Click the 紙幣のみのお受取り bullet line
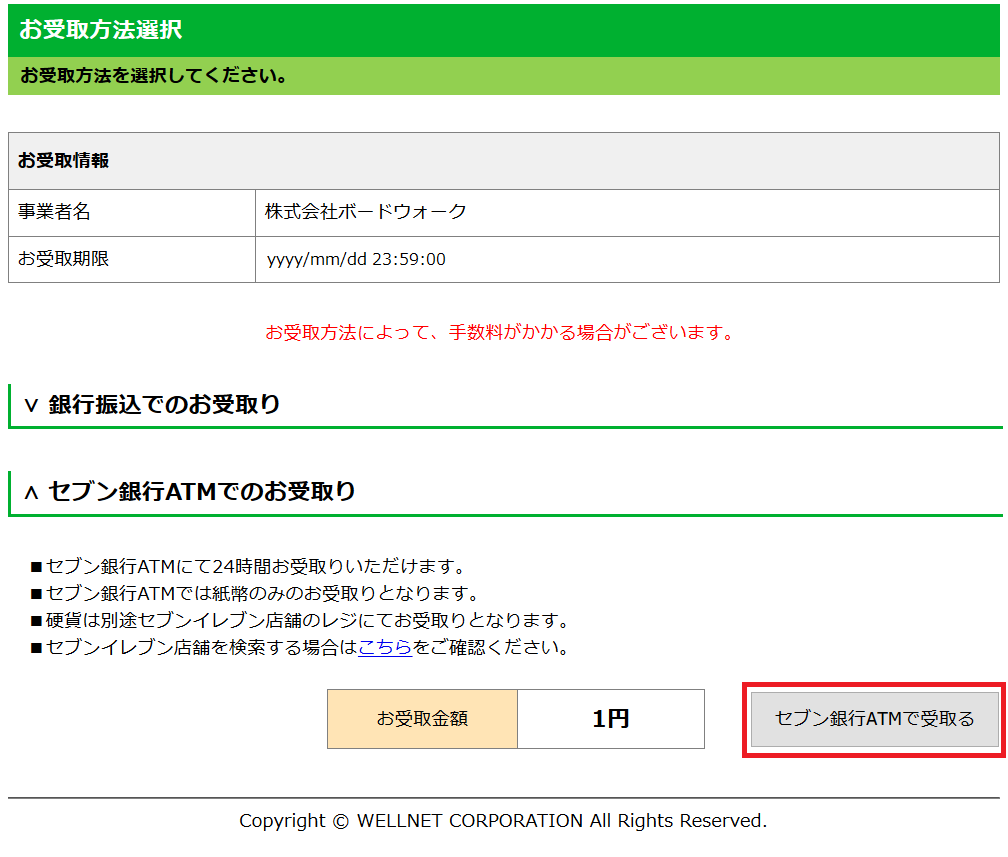The width and height of the screenshot is (1008, 857). point(255,594)
